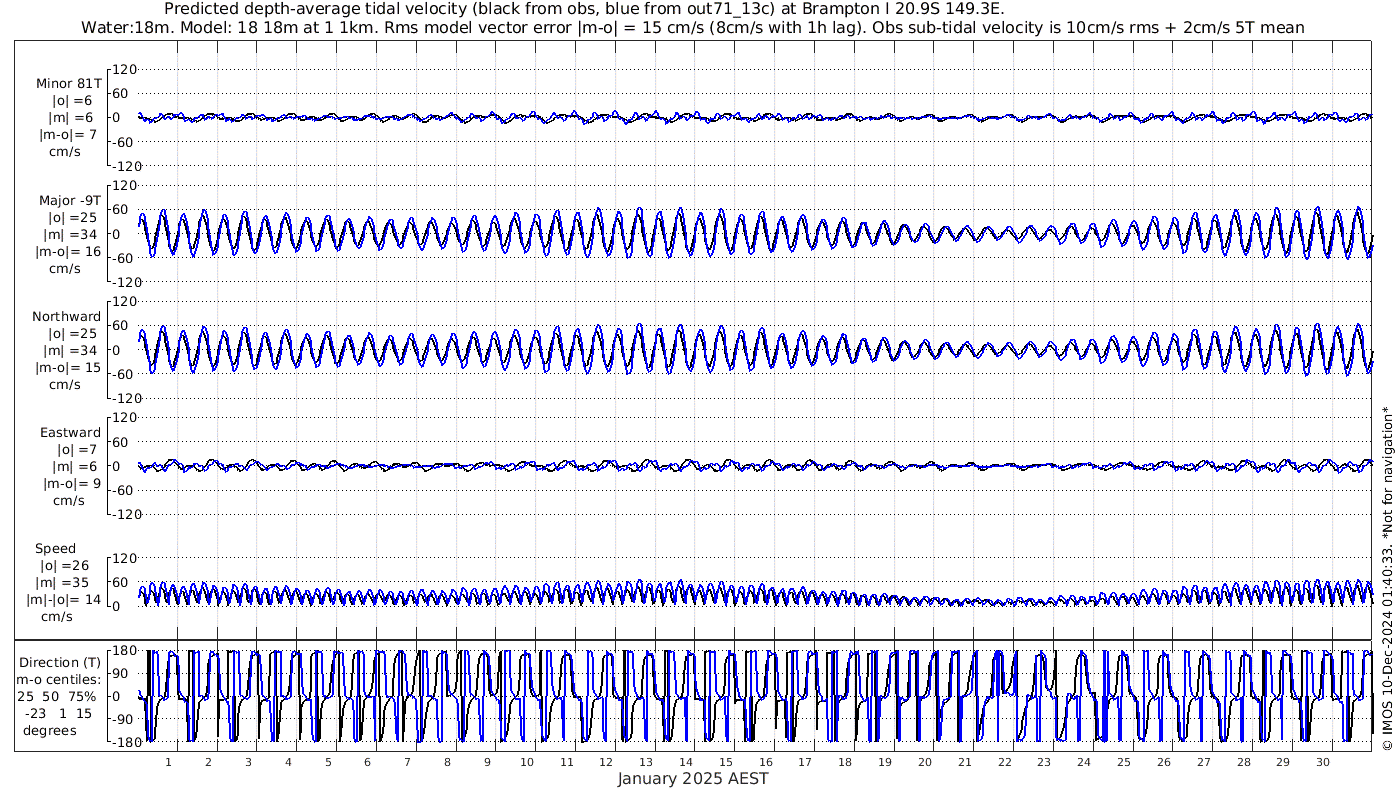Select the 'Minor 81T' panel label

[x=68, y=83]
